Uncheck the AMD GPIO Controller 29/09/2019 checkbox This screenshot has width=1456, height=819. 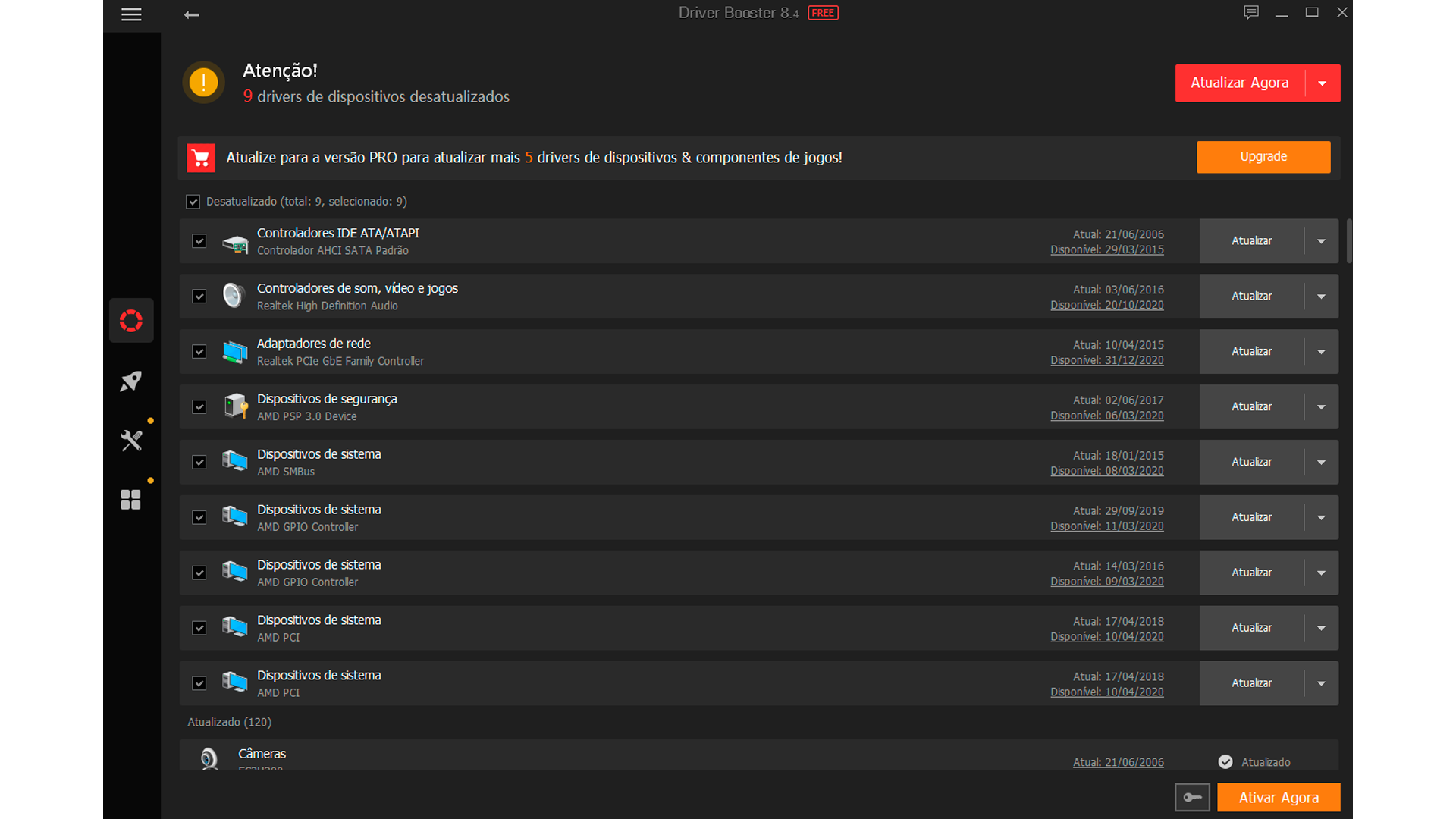point(199,518)
